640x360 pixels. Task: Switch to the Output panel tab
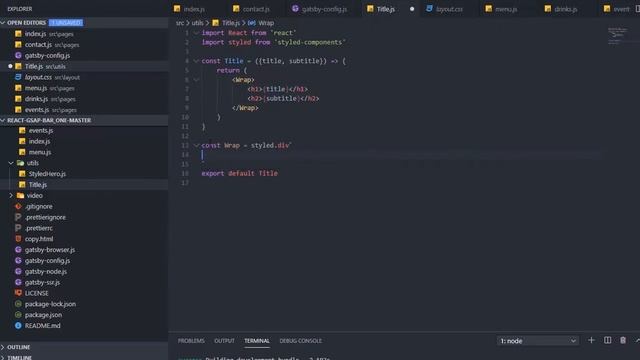coord(224,341)
